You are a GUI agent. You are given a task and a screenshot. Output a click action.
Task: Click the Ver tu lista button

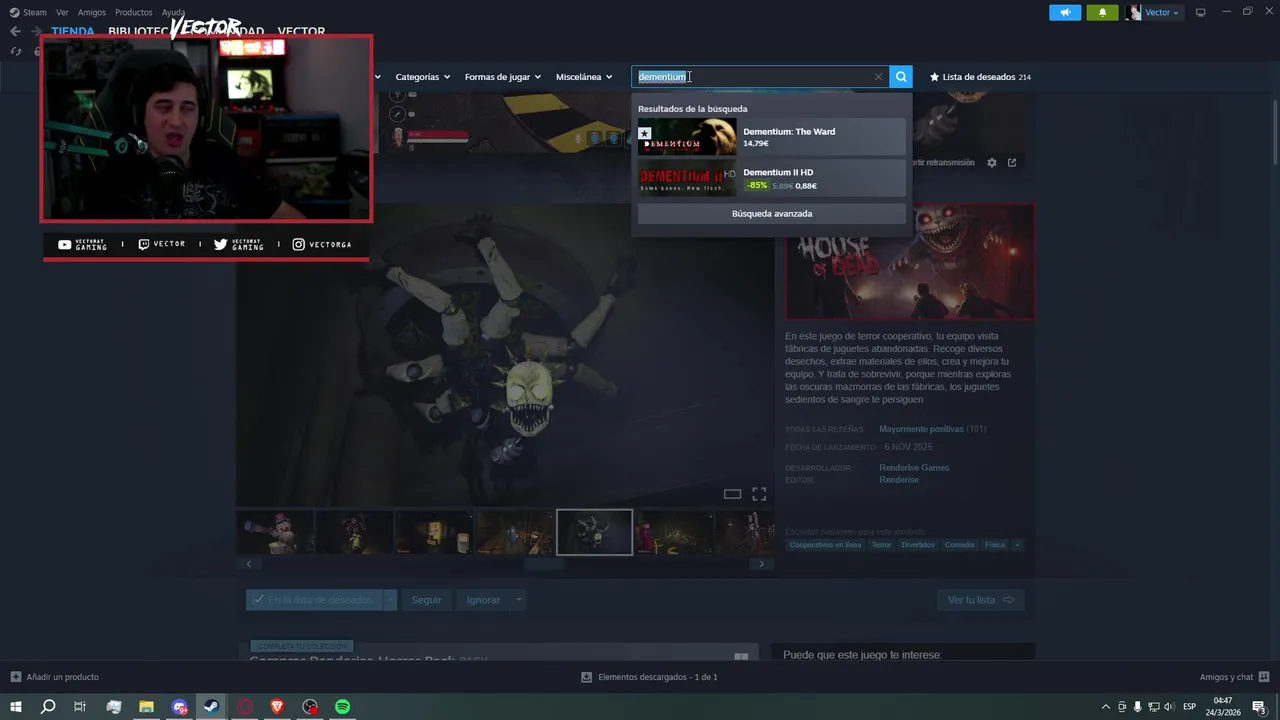[x=980, y=600]
